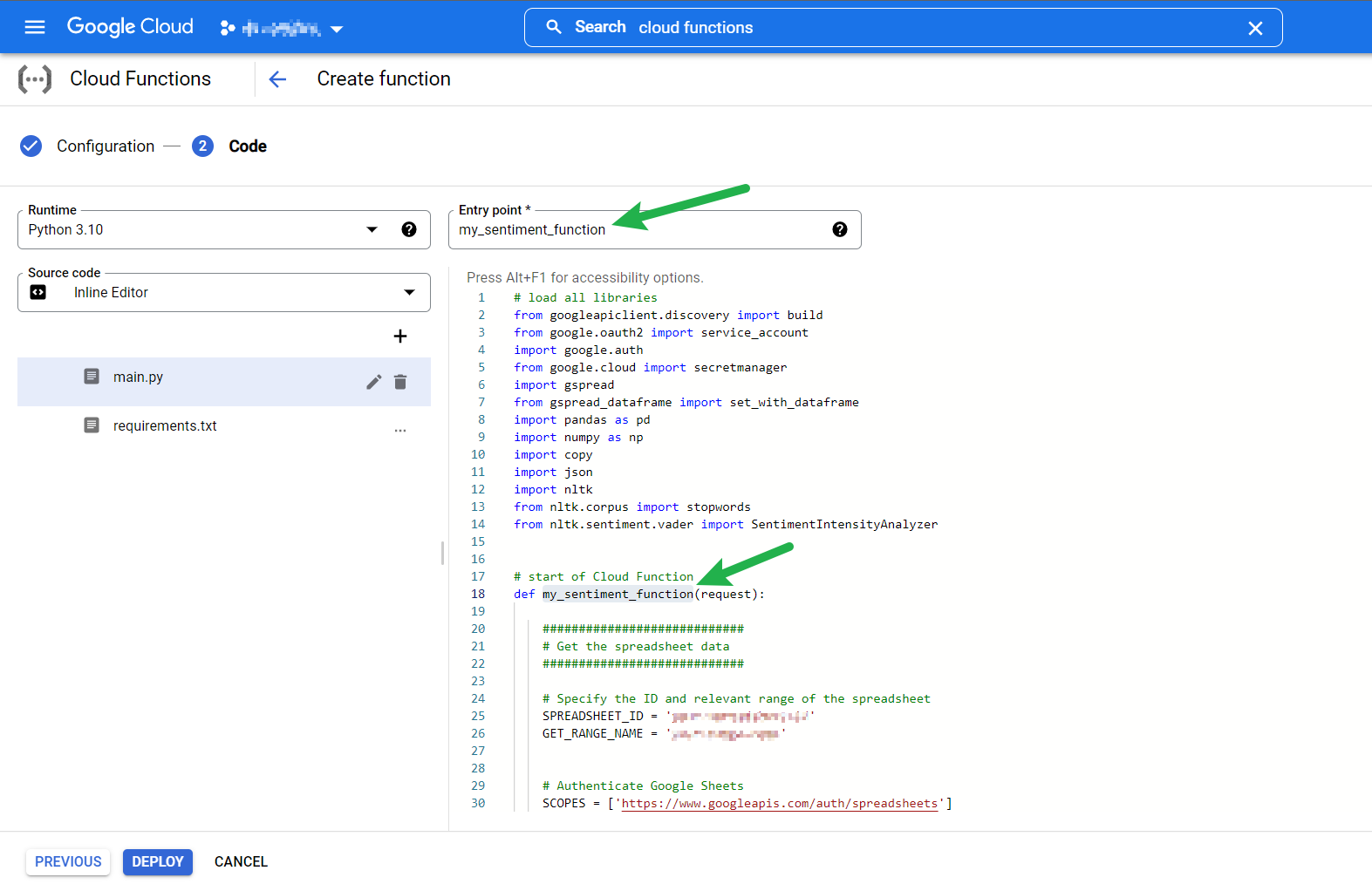The image size is (1372, 891).
Task: Open the Source code Inline Editor dropdown
Action: [x=409, y=292]
